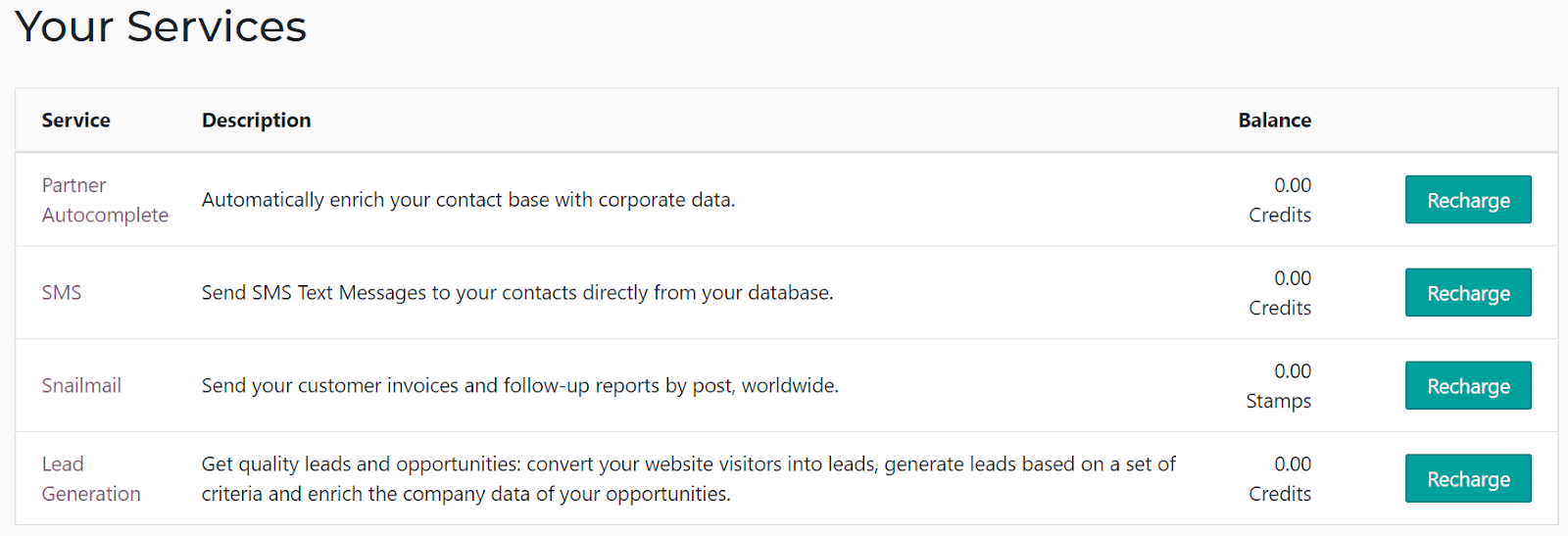Screen dimensions: 1568x536
Task: Open the Lead Generation service link
Action: click(90, 479)
